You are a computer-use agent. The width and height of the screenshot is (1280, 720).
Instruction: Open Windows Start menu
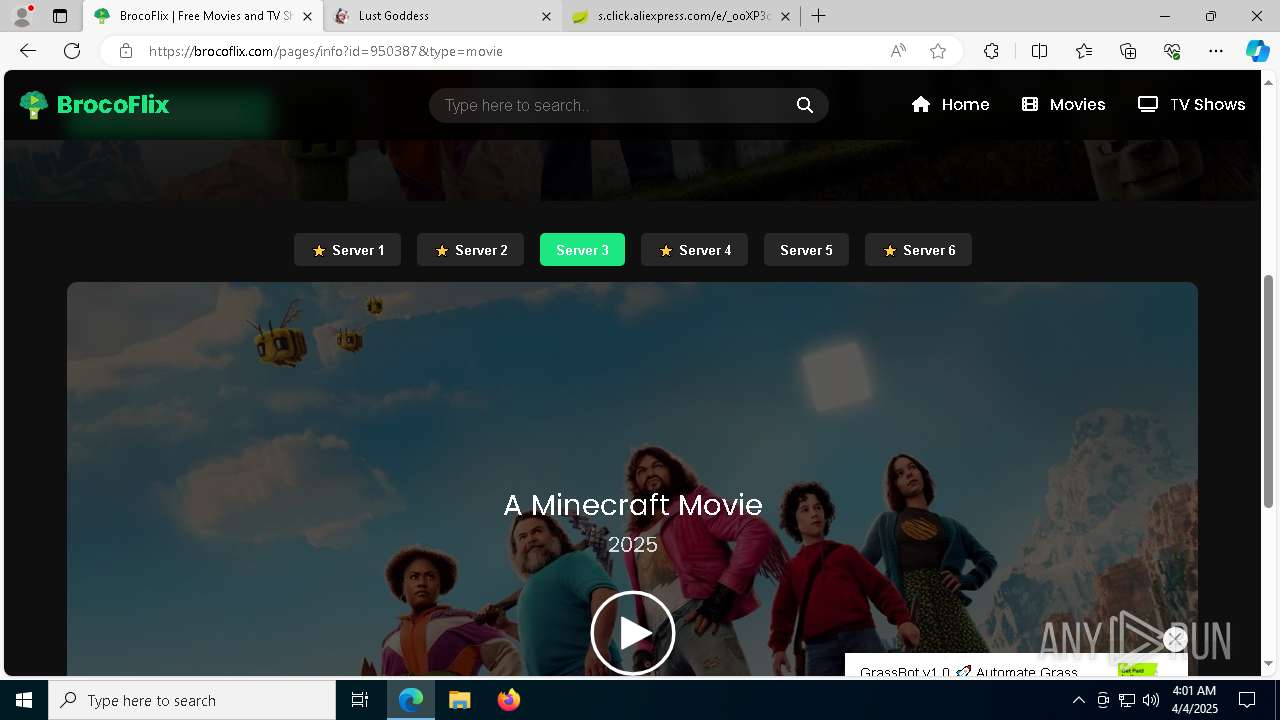point(24,700)
